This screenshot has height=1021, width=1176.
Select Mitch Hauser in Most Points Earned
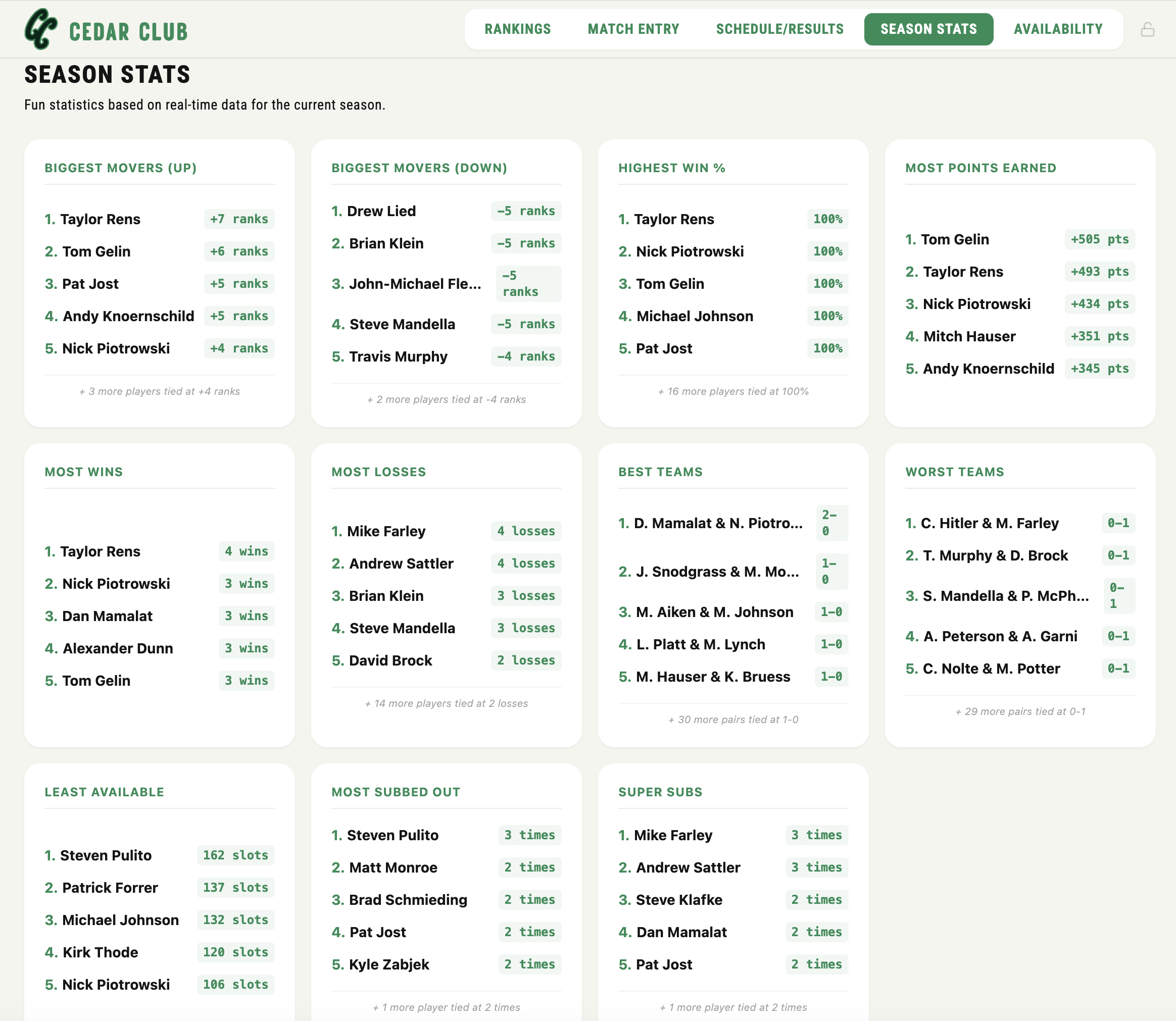coord(969,337)
